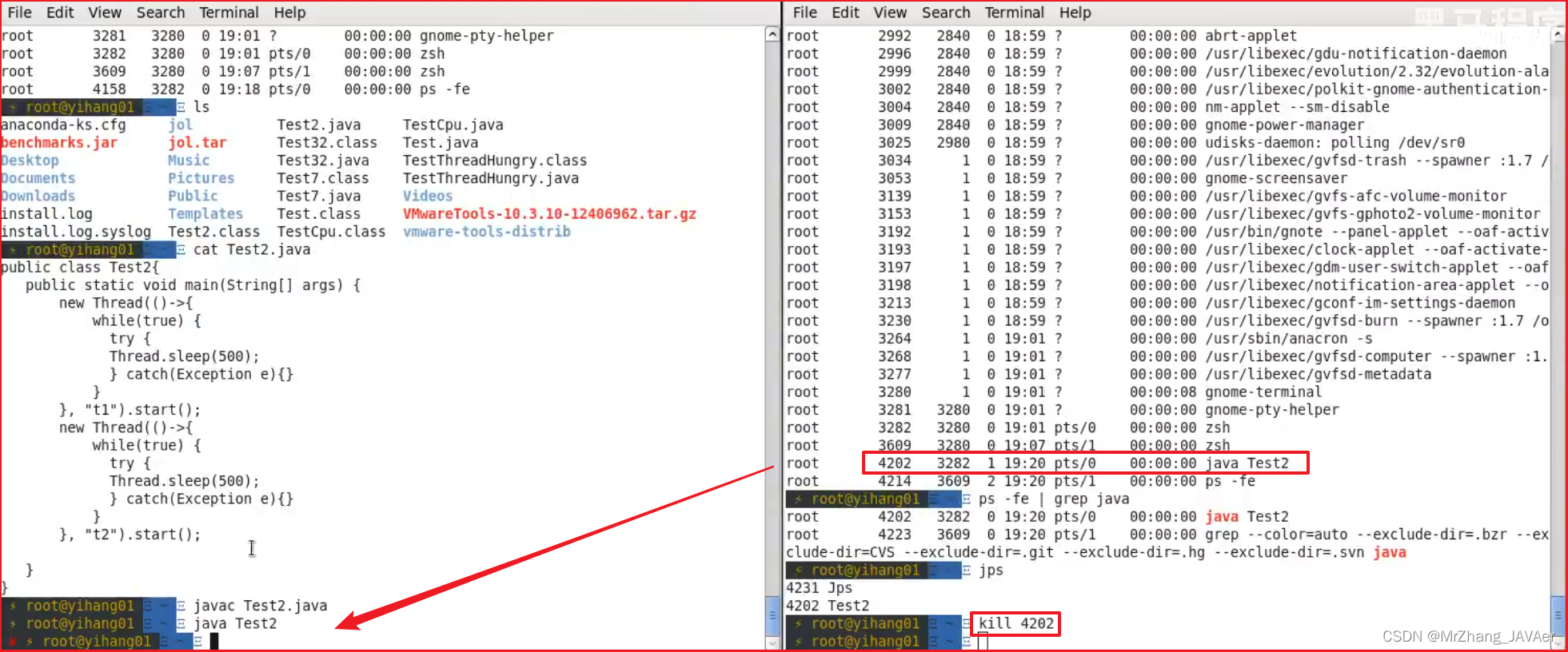Click the Downloads directory name
This screenshot has height=652, width=1568.
pos(38,196)
